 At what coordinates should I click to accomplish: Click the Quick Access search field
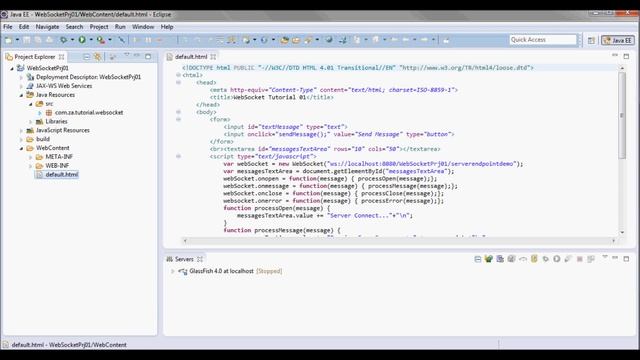[x=543, y=40]
